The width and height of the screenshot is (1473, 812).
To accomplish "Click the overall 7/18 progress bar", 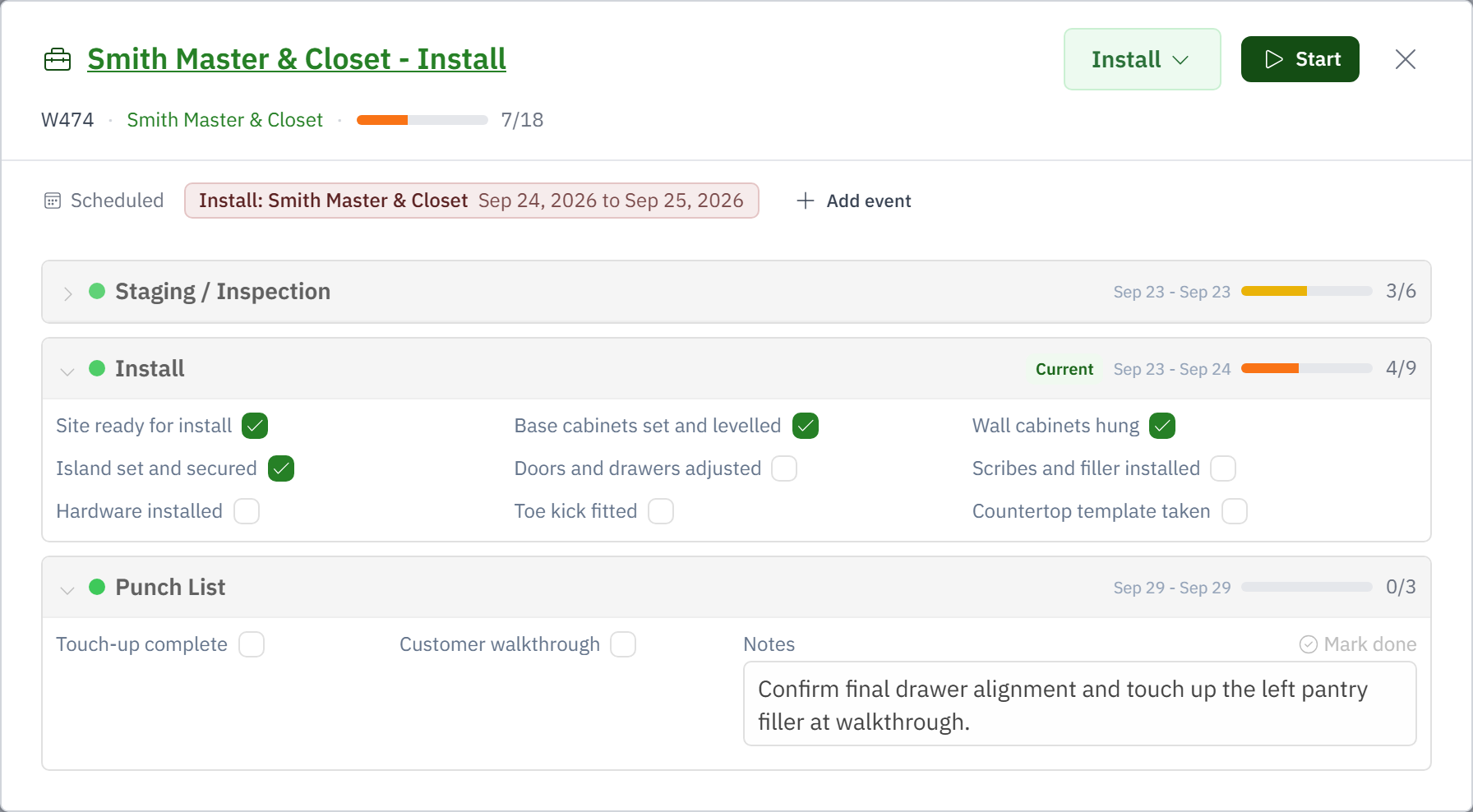I will point(423,120).
